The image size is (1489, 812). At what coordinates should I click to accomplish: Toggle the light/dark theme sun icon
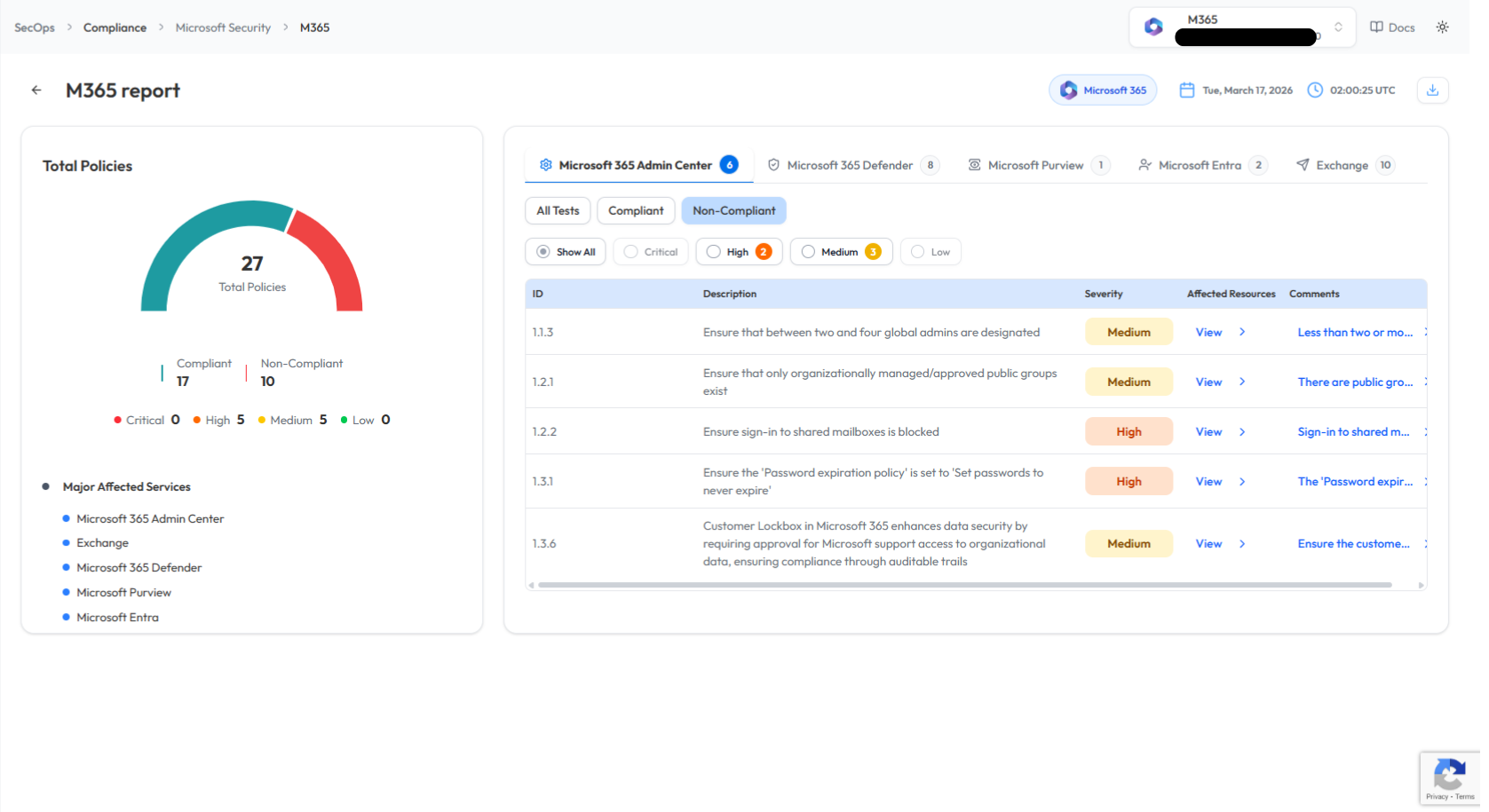pos(1442,28)
